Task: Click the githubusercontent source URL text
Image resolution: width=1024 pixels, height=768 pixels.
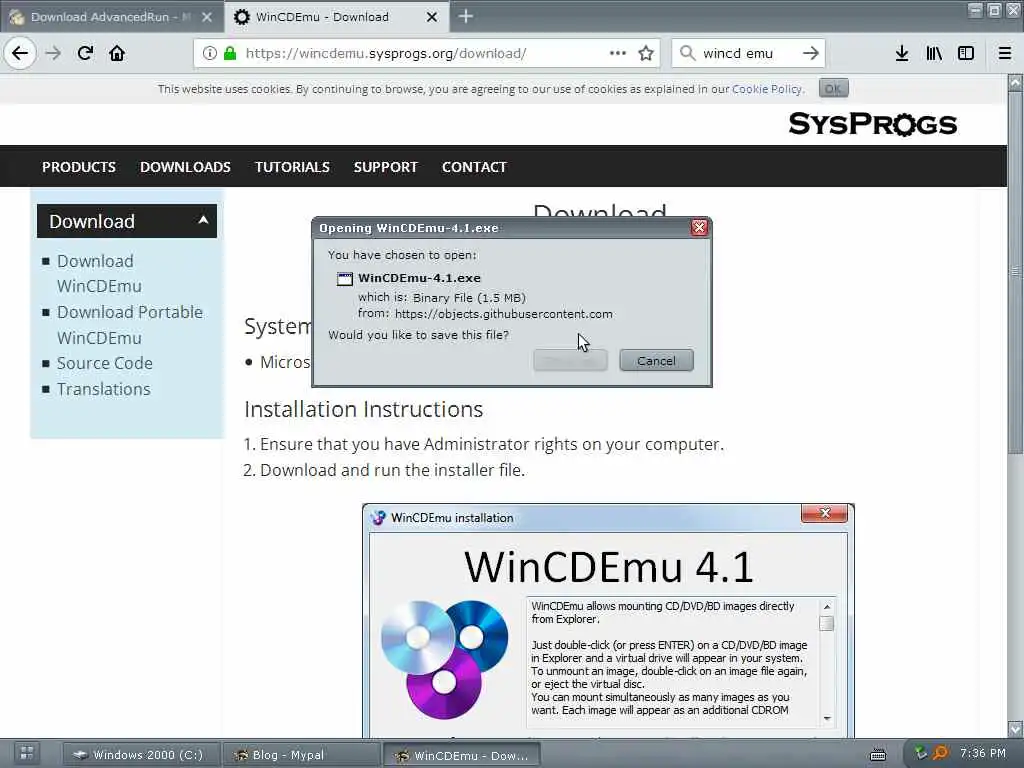Action: point(504,314)
